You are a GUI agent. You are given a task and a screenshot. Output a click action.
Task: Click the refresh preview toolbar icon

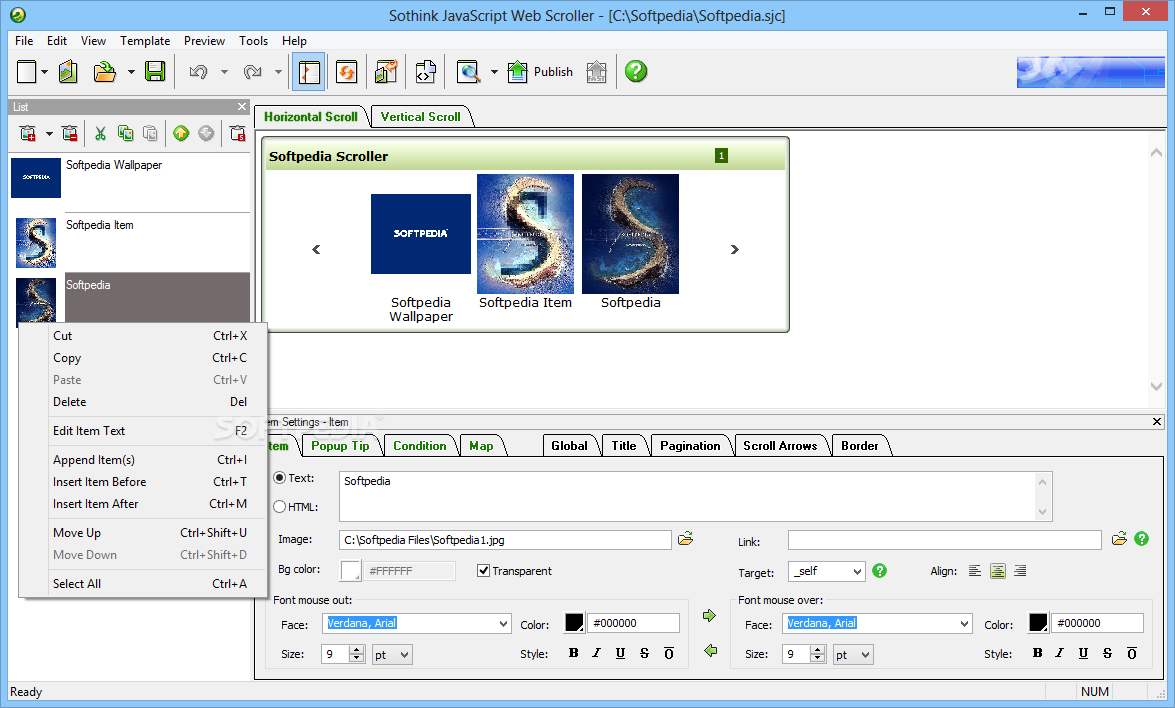coord(346,72)
